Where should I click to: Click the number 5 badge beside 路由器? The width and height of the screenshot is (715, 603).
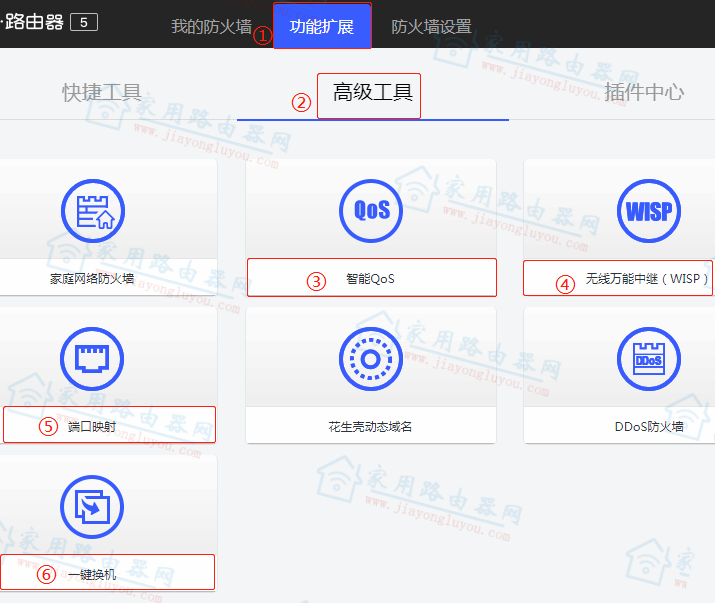83,21
